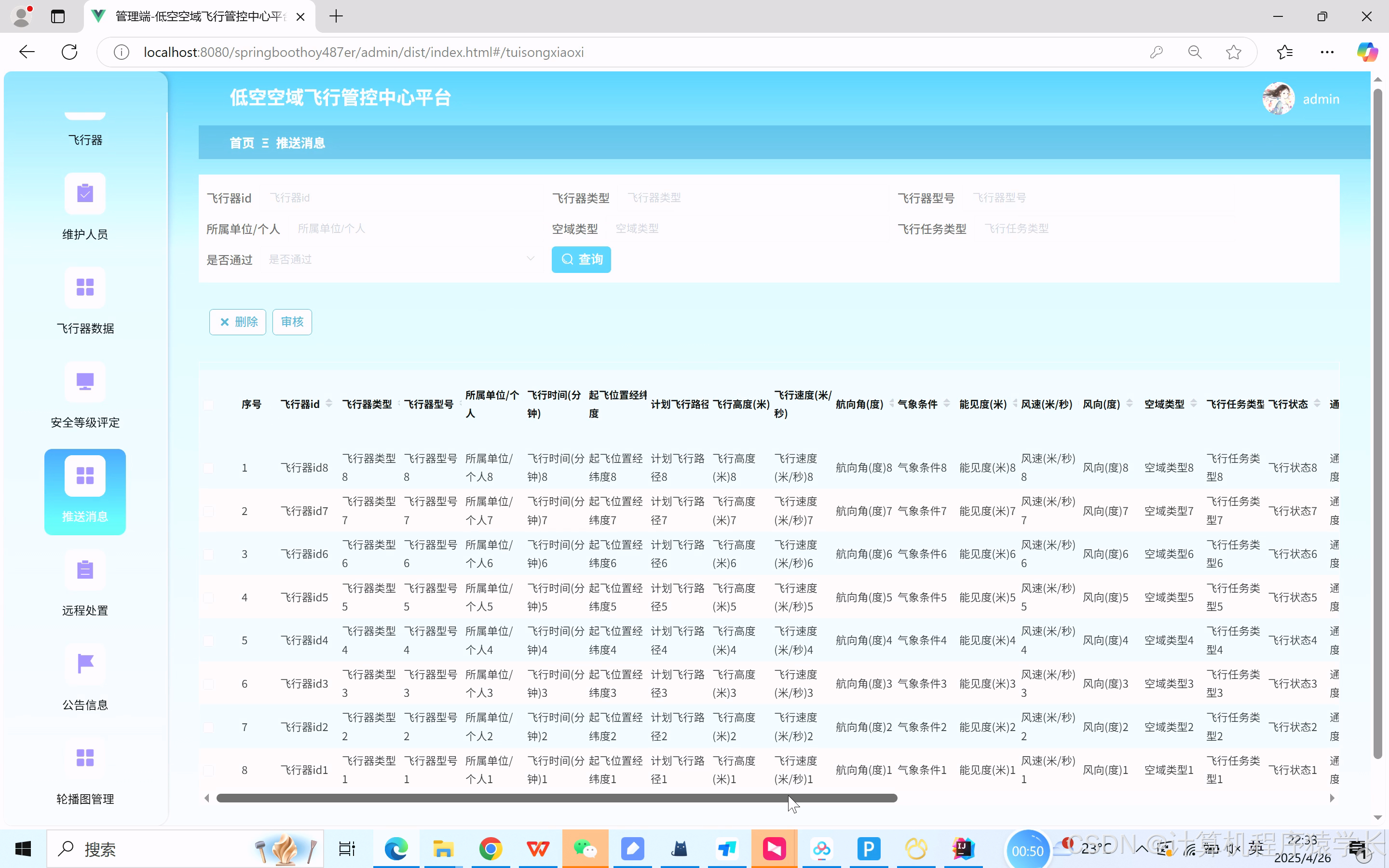
Task: Open the 公告信息 flag icon
Action: tap(85, 664)
